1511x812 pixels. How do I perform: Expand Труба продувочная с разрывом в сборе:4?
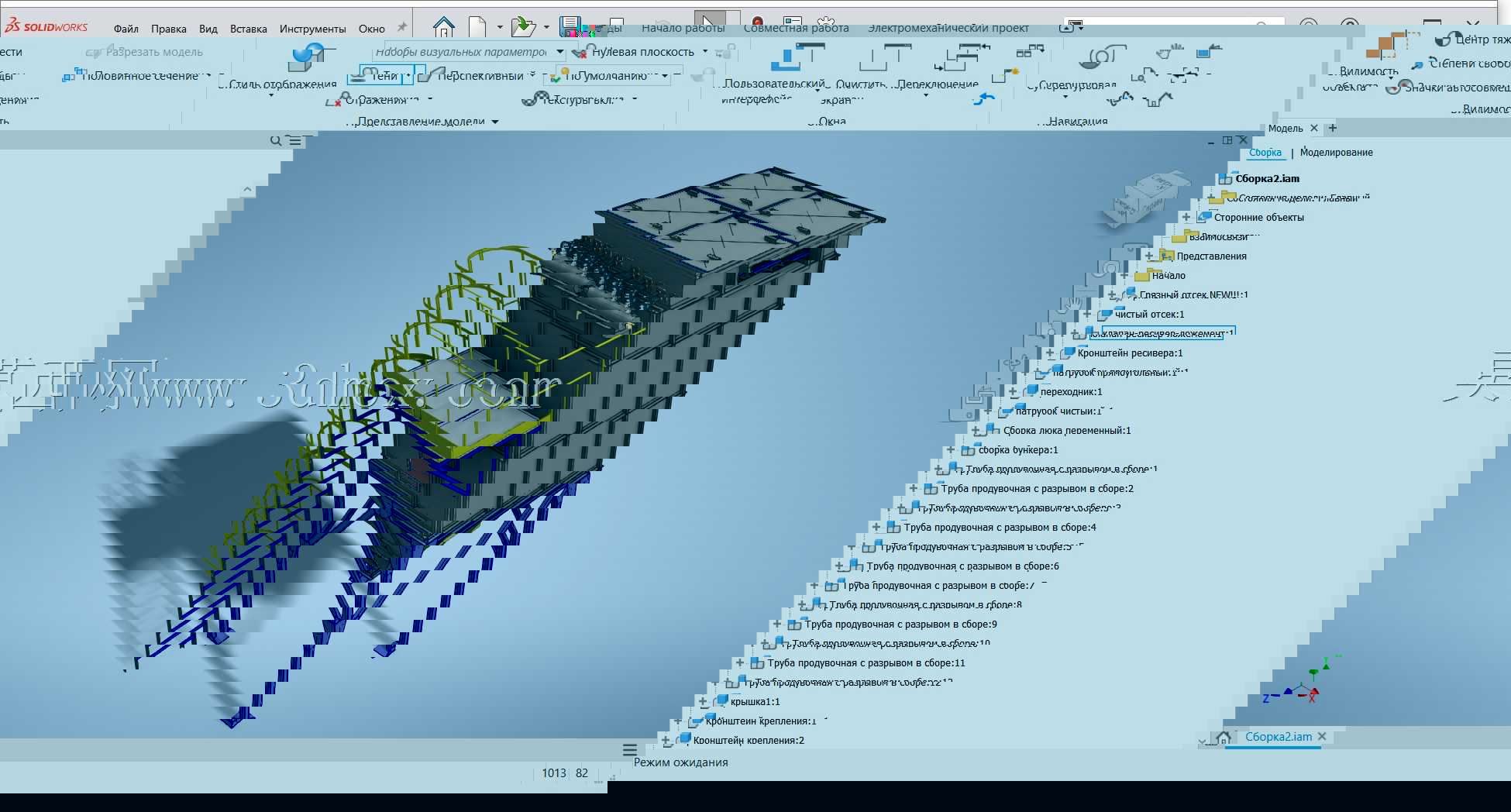pyautogui.click(x=876, y=528)
